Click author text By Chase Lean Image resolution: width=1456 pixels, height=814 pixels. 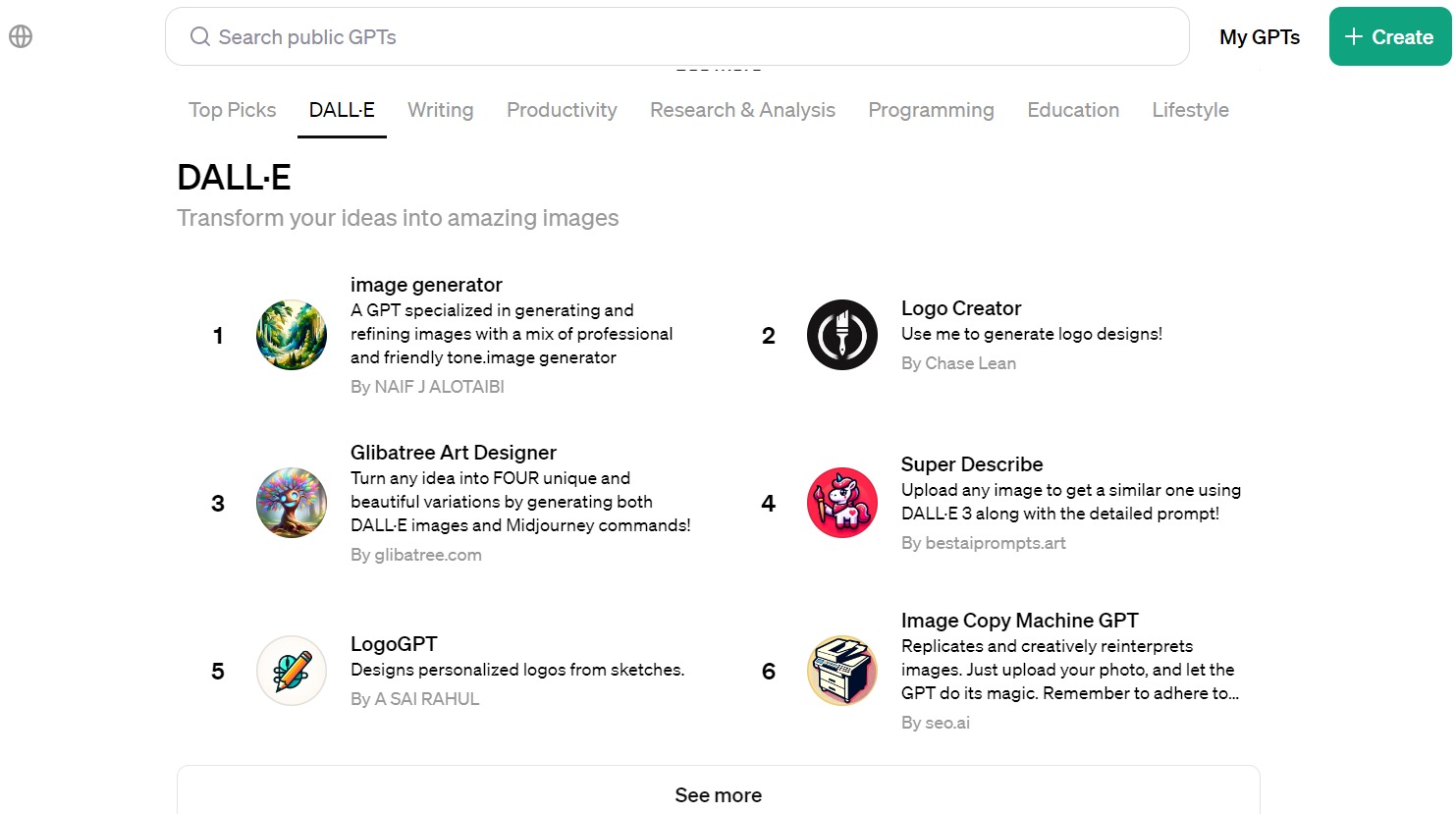click(x=958, y=363)
